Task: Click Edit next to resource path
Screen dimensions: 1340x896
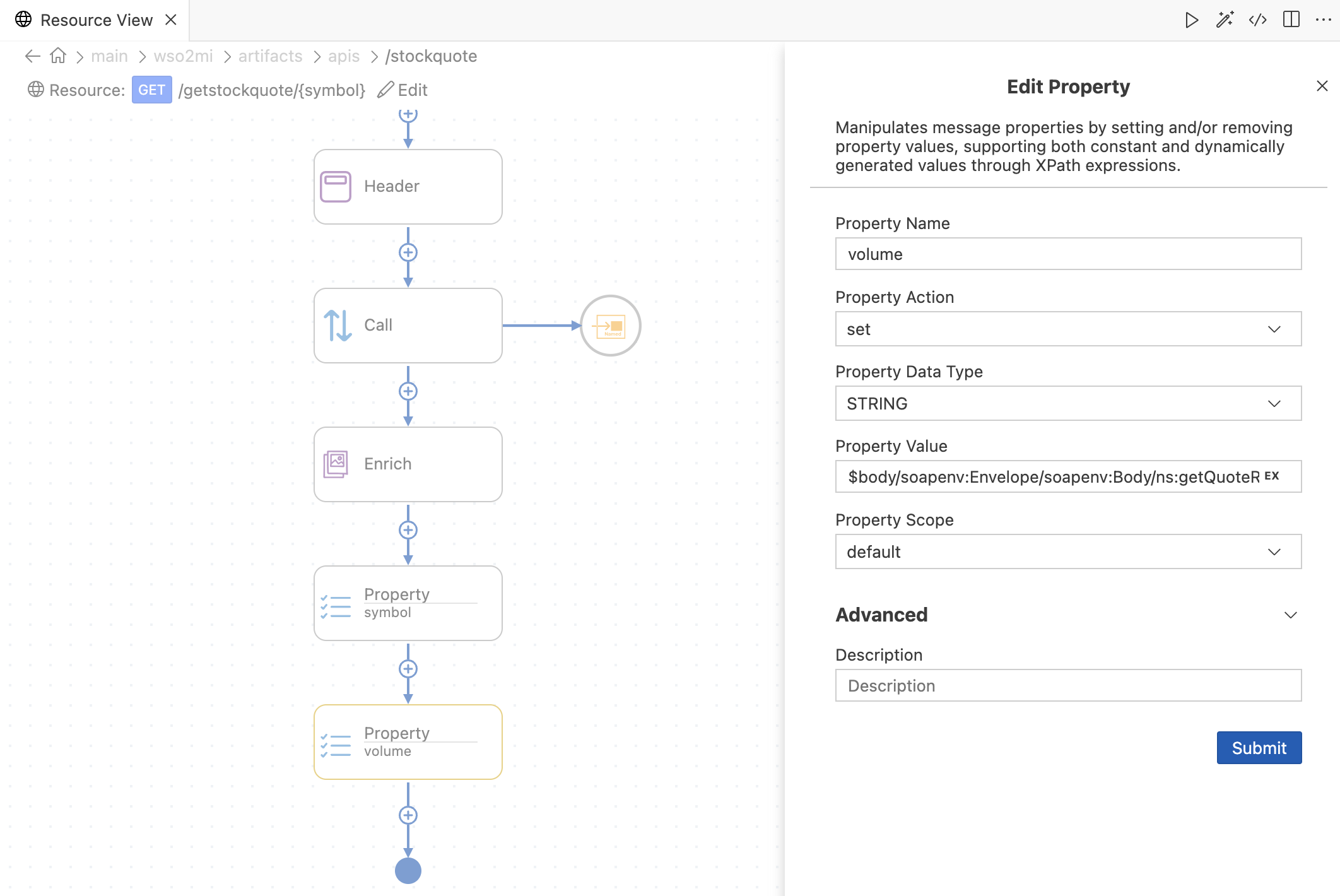Action: (x=403, y=90)
